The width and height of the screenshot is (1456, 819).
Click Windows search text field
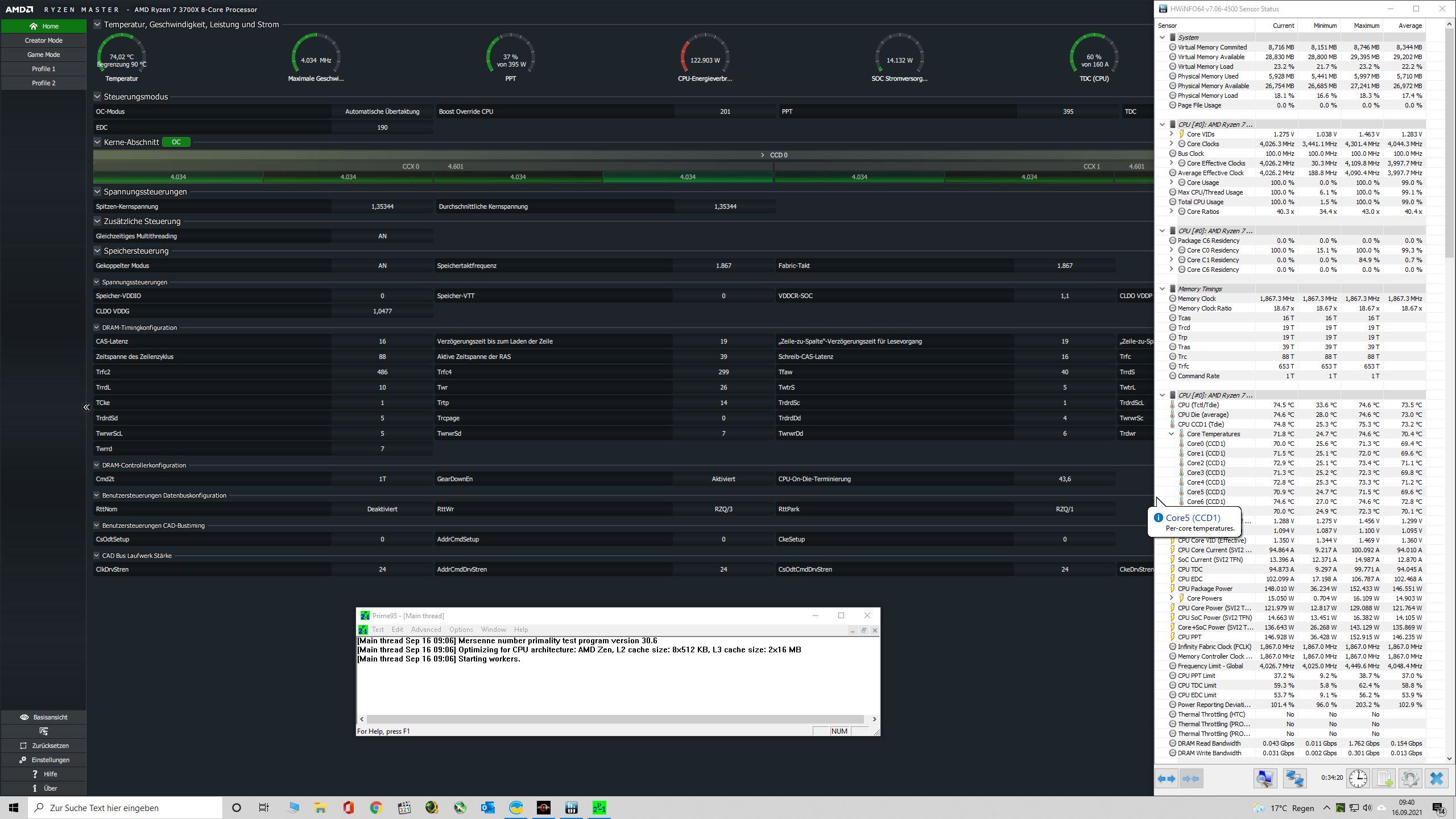click(125, 808)
